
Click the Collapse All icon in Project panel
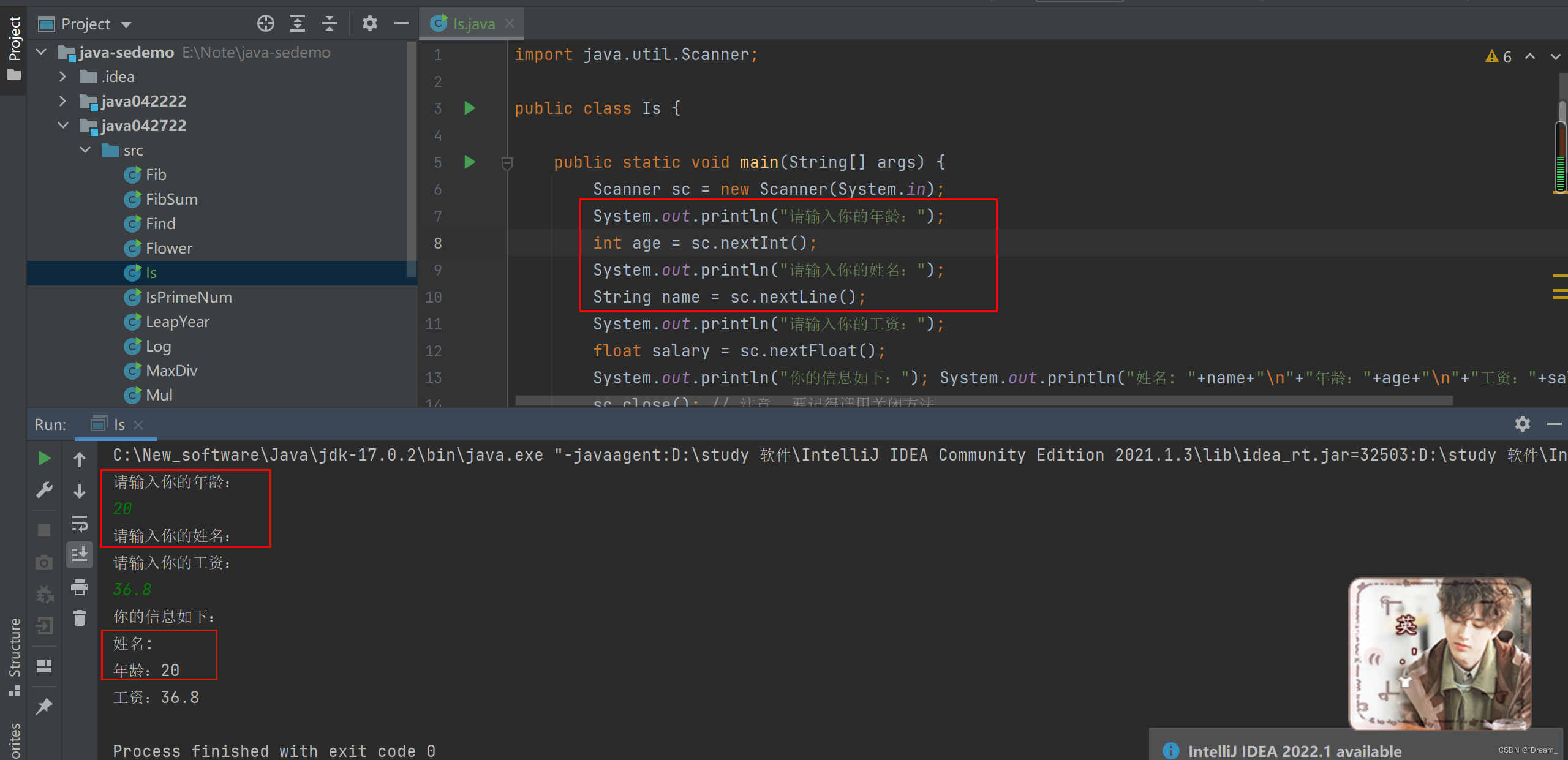coord(330,24)
